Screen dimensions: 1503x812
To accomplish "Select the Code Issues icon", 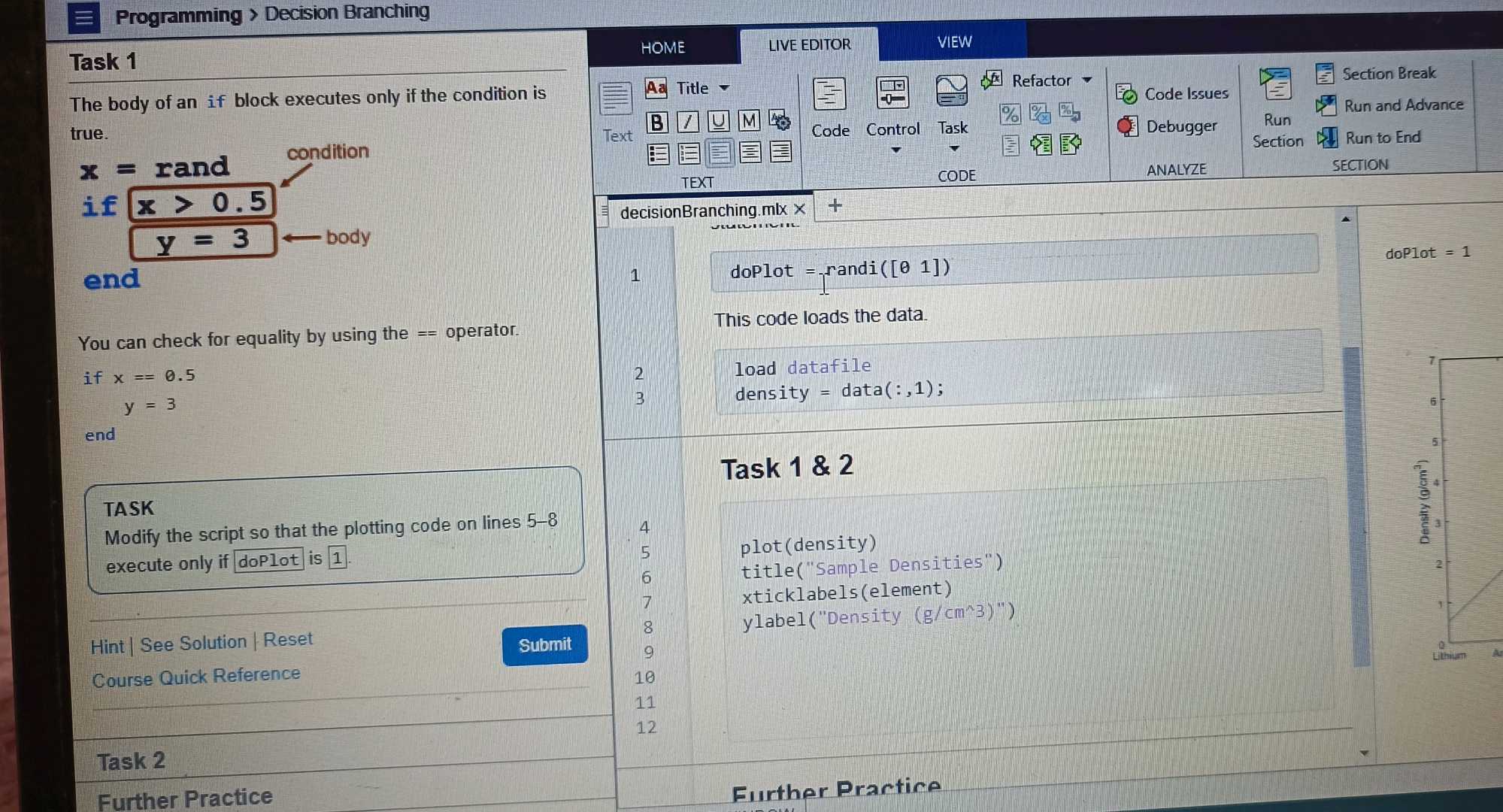I will (1128, 93).
